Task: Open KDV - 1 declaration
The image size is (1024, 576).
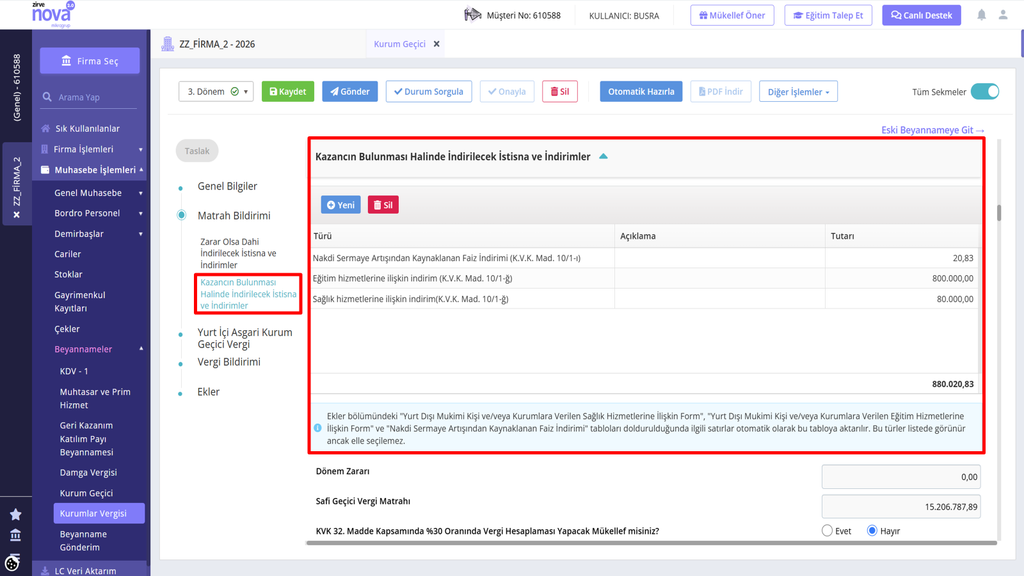Action: tap(74, 371)
